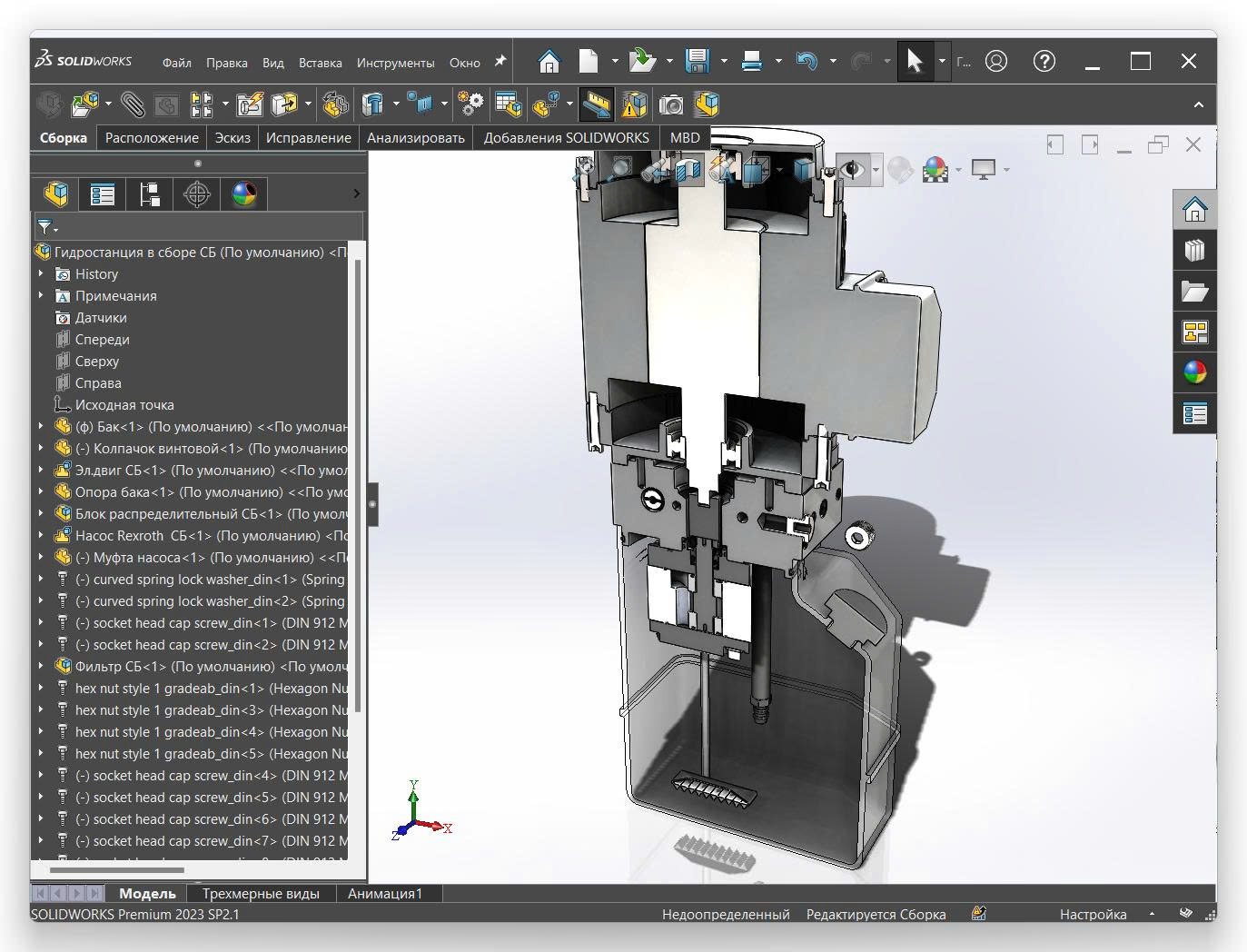Click the Анимация1 bottom tab
This screenshot has height=952, width=1247.
tap(385, 894)
